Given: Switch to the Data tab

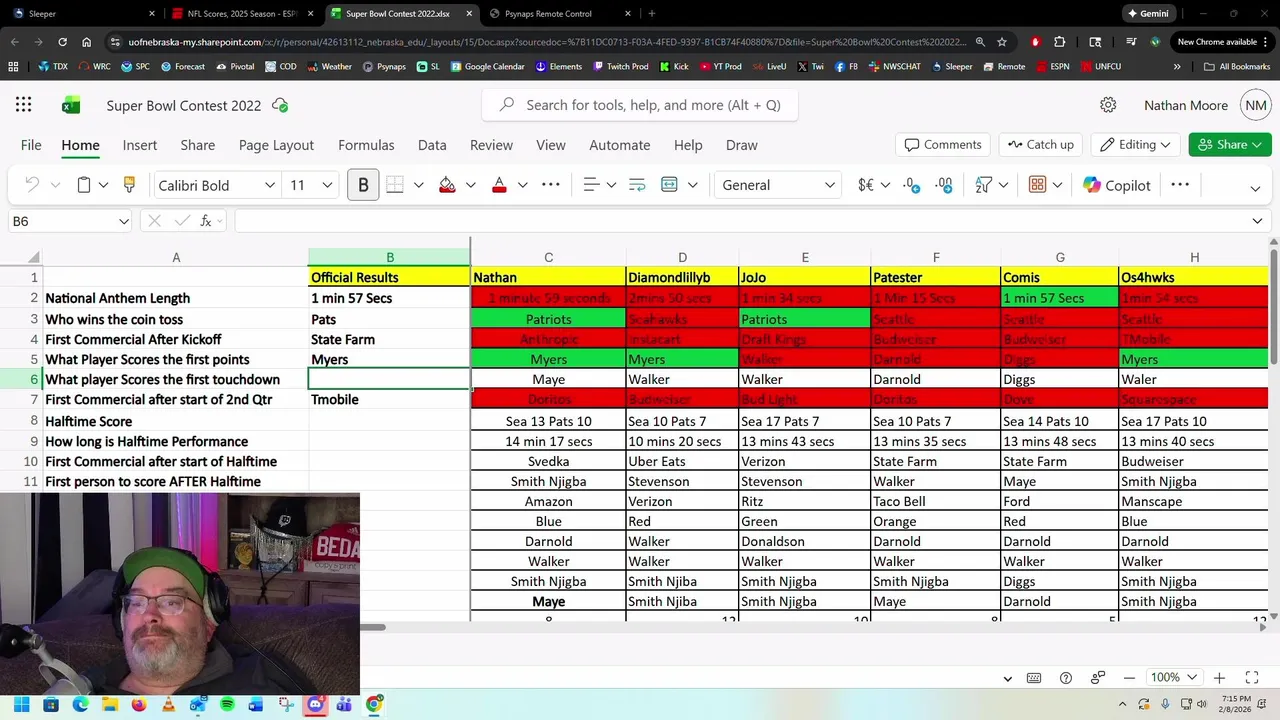Looking at the screenshot, I should 432,145.
